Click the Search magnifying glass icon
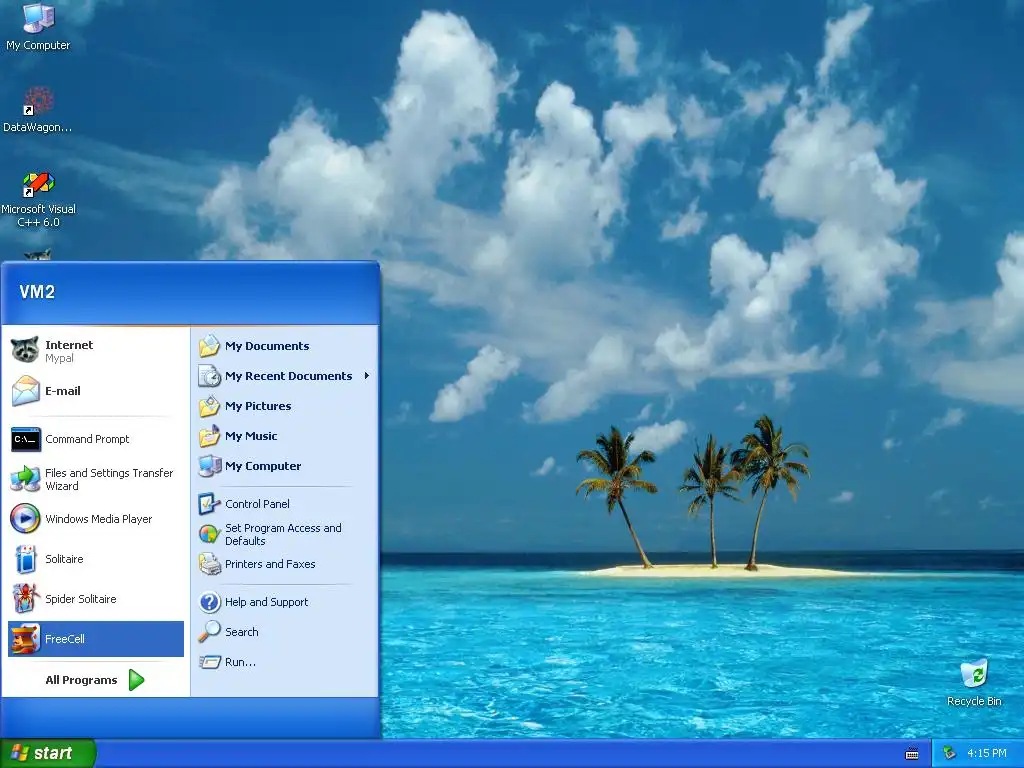This screenshot has width=1024, height=768. tap(210, 632)
